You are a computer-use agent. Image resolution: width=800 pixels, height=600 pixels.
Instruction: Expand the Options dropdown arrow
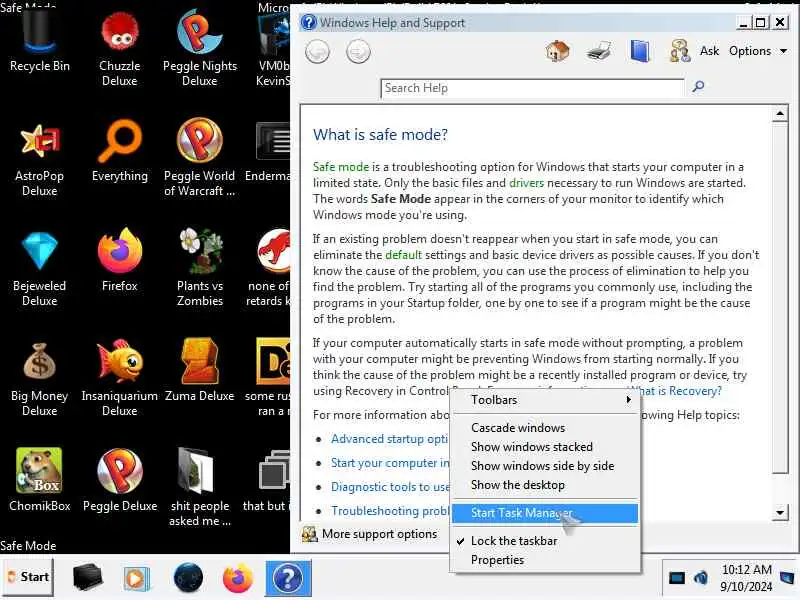coord(783,51)
